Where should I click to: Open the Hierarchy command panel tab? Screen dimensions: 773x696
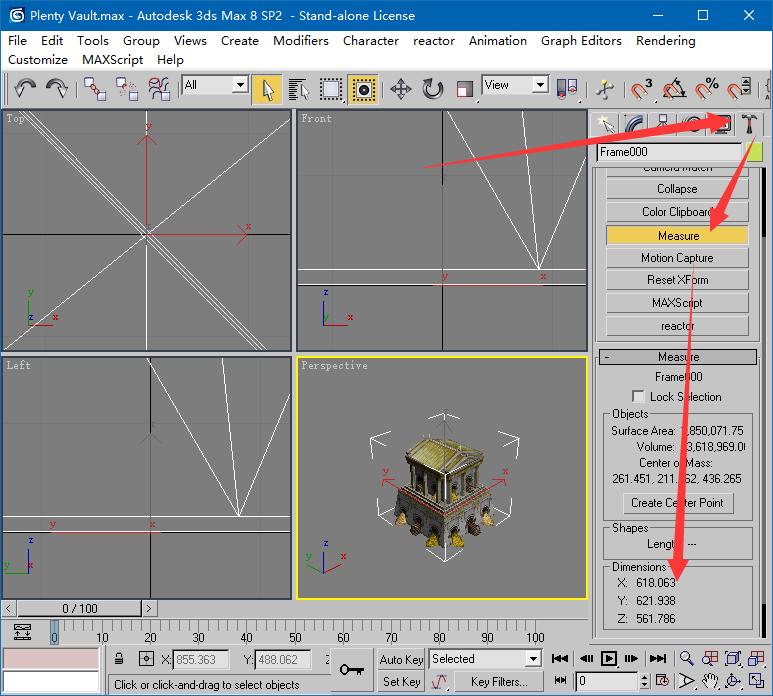click(663, 124)
